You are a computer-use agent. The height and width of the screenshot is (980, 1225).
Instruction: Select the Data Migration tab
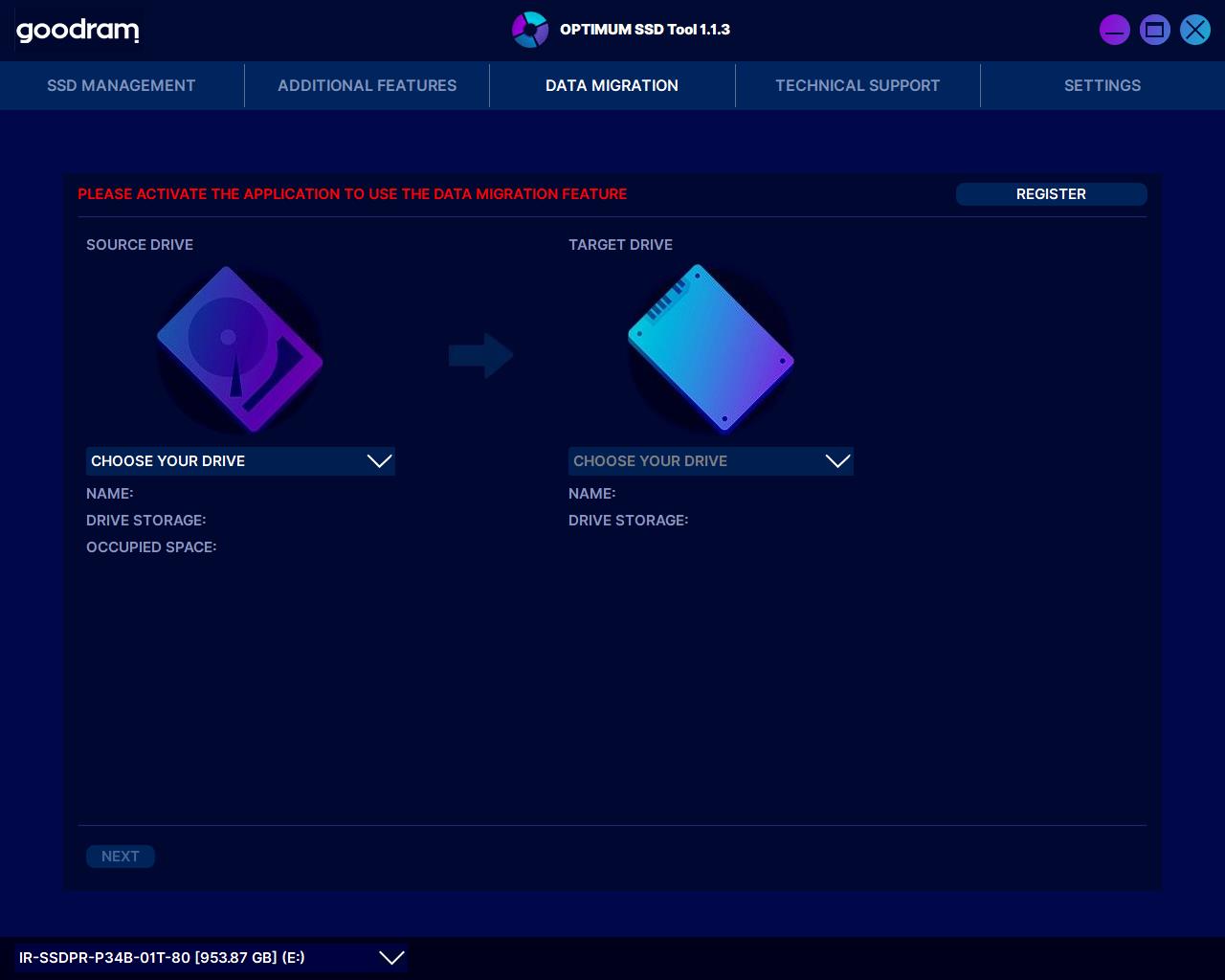(612, 85)
